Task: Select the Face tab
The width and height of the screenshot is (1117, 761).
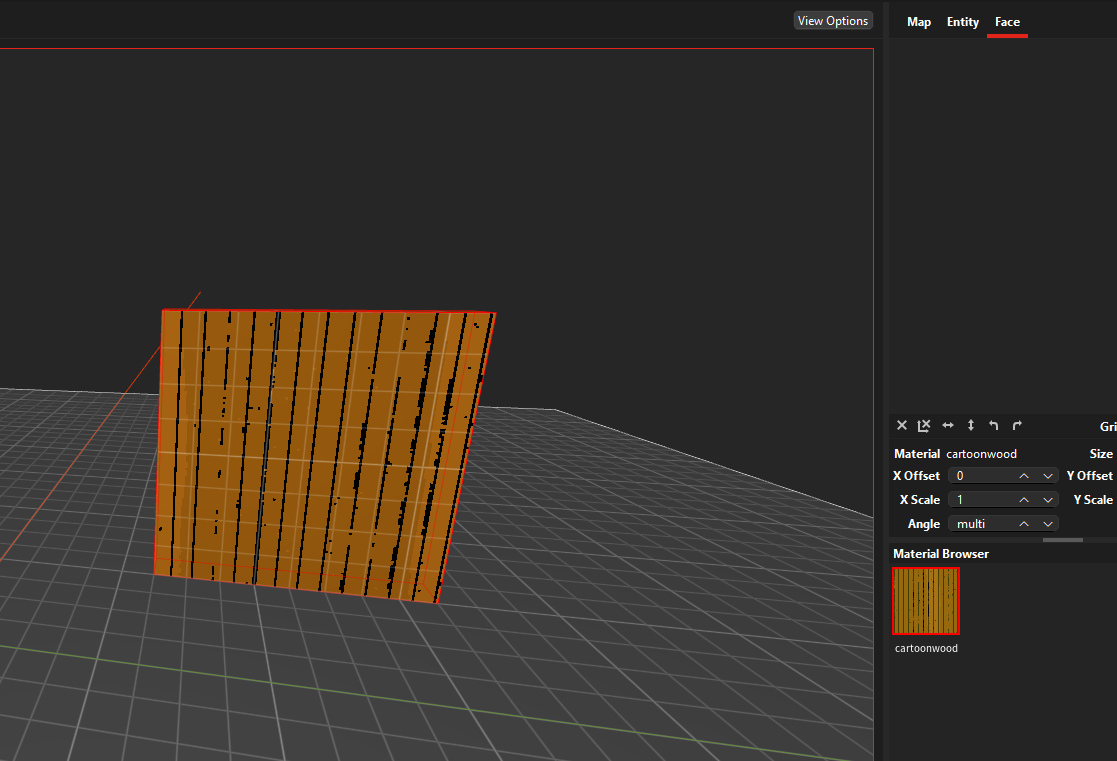Action: 1007,22
